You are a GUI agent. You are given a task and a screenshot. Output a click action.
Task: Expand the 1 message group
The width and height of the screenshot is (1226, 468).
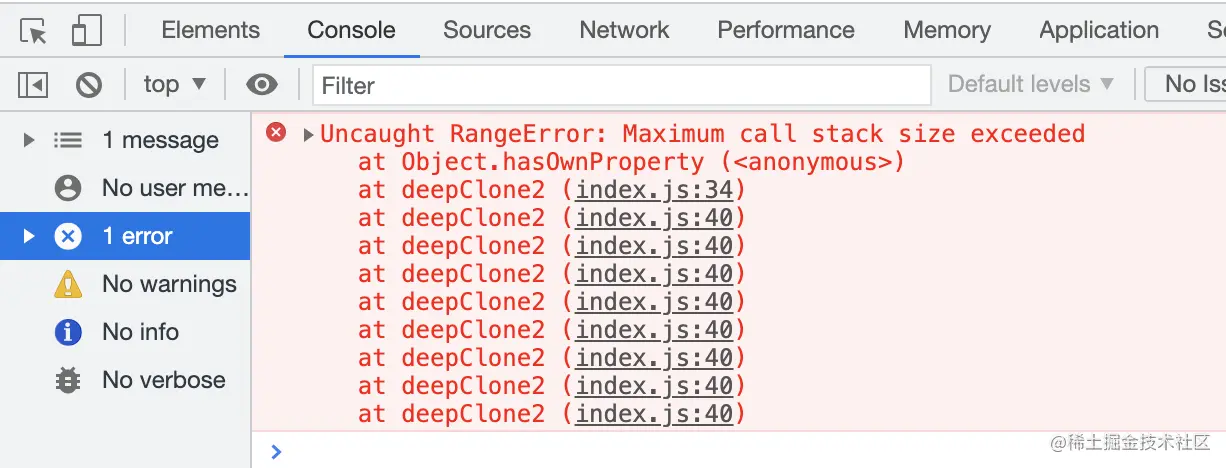(x=29, y=140)
